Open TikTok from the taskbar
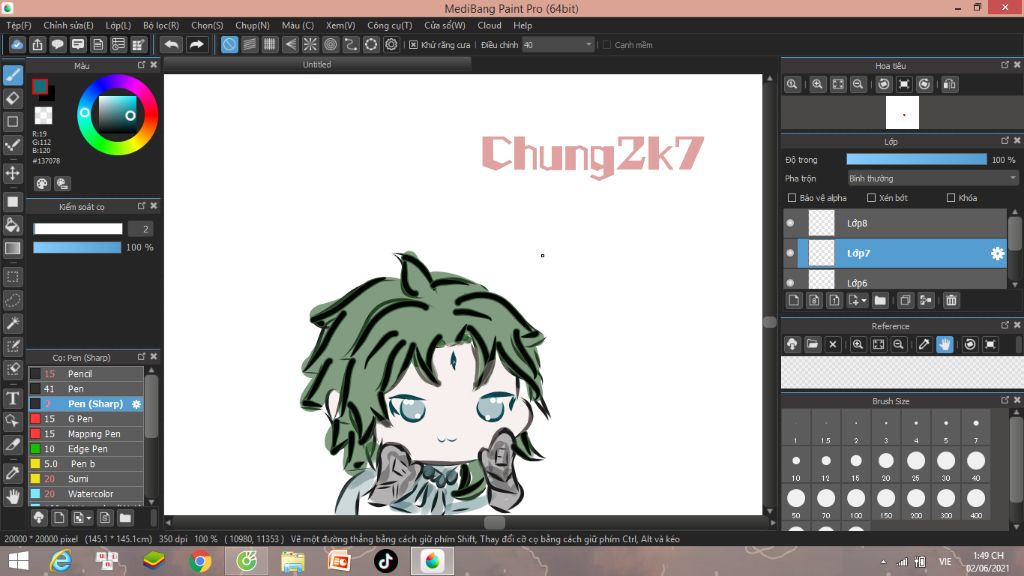1024x576 pixels. click(x=385, y=561)
